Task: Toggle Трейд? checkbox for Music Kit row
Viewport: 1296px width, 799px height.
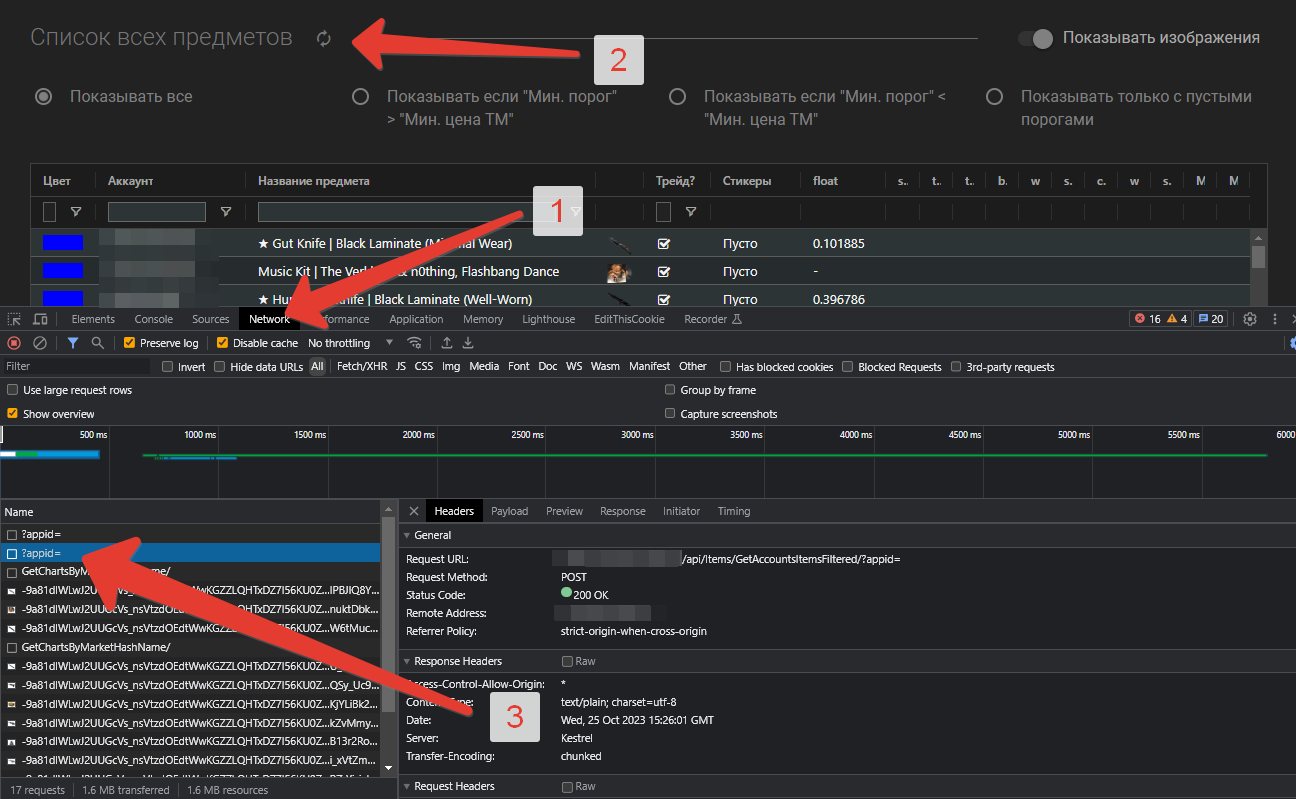Action: click(x=663, y=272)
